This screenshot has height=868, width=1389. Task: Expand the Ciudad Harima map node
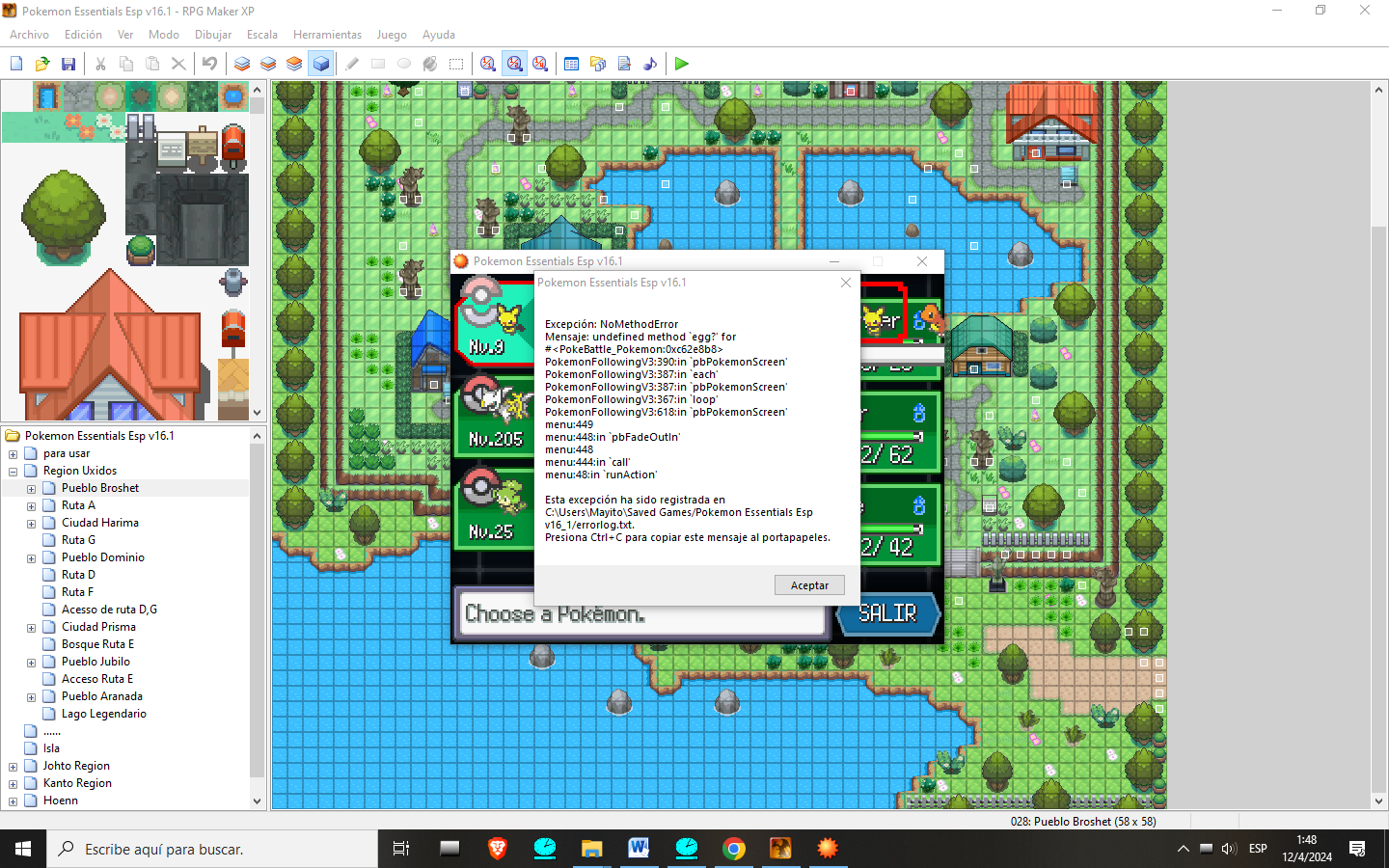pyautogui.click(x=31, y=524)
